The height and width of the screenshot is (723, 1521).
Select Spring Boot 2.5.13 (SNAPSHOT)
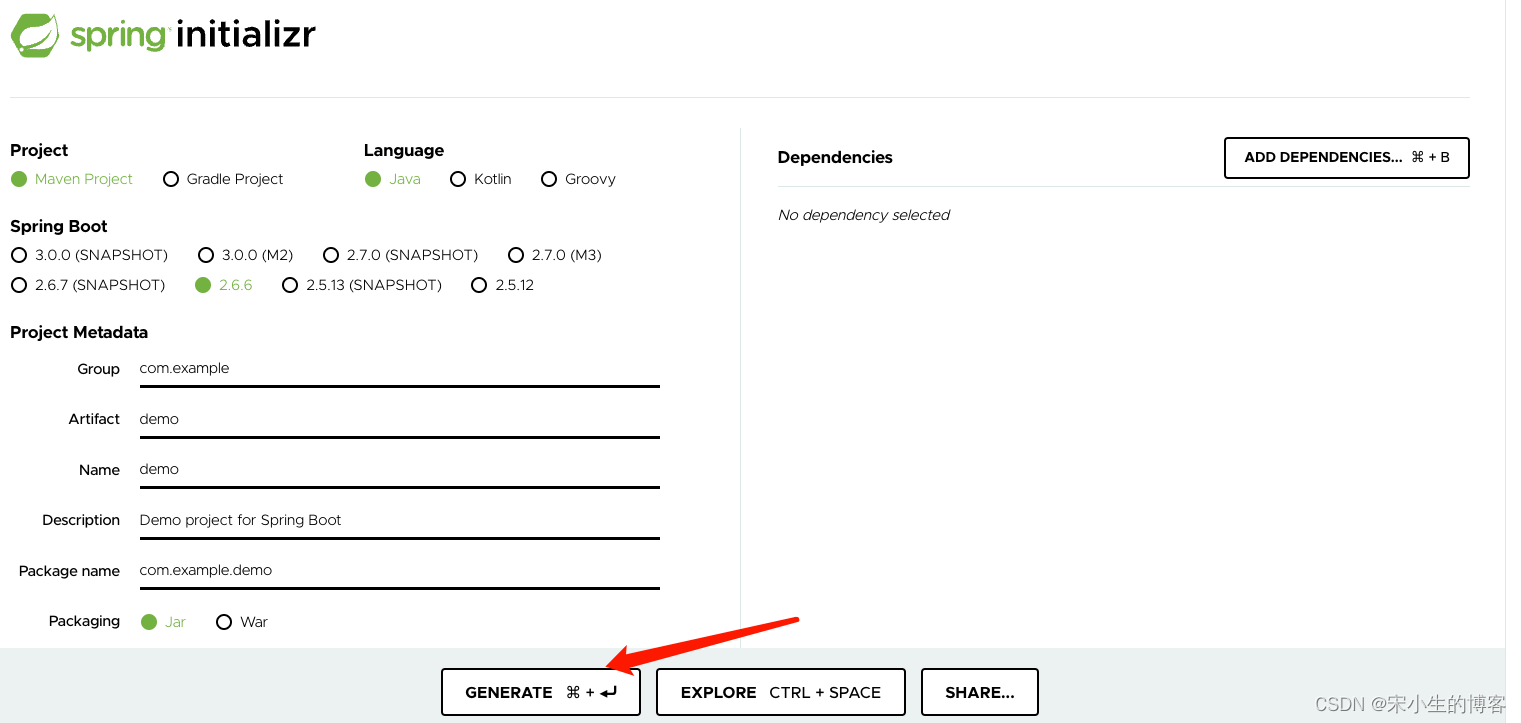(x=361, y=285)
